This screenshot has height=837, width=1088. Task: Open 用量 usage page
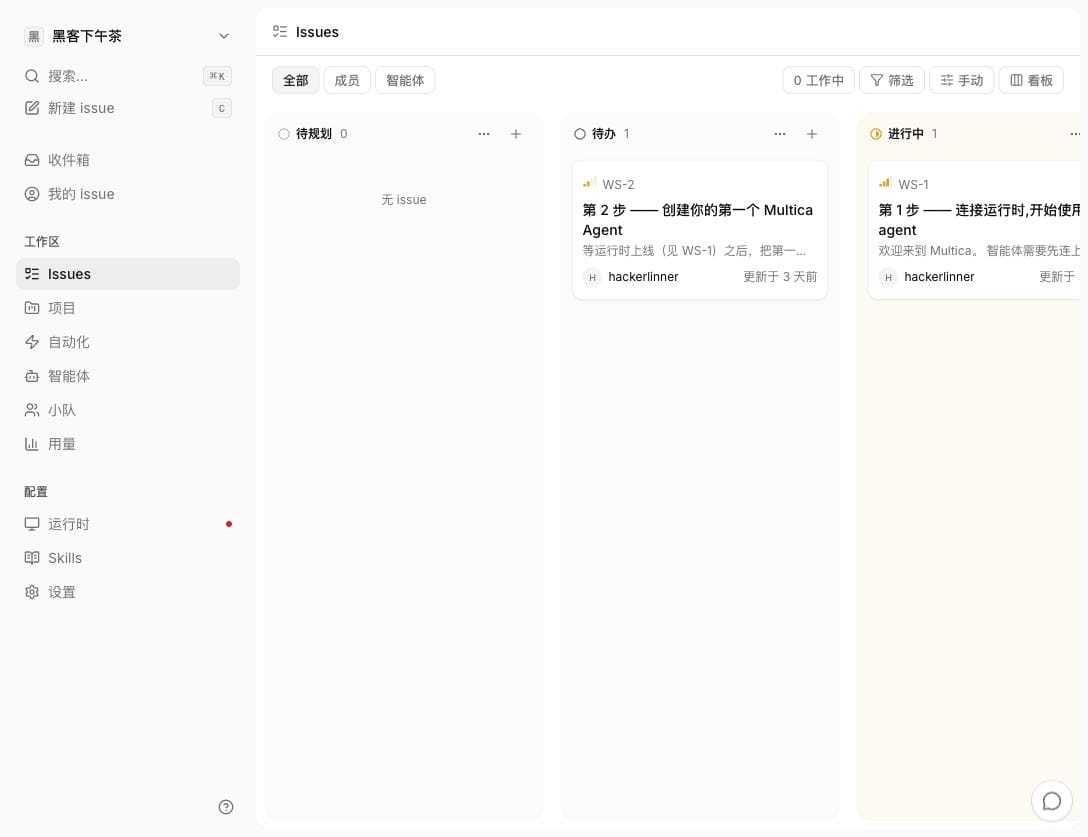(128, 444)
